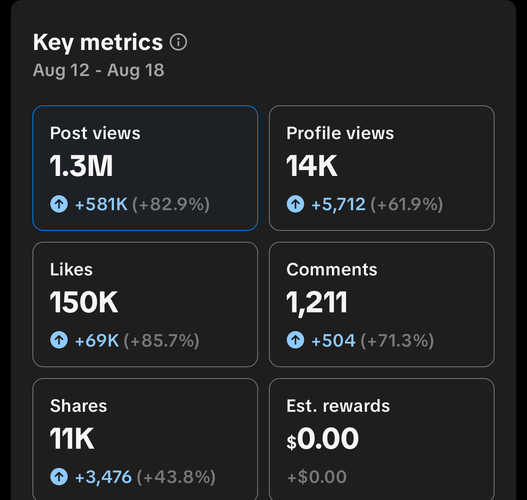Image resolution: width=527 pixels, height=500 pixels.
Task: Click the +581K change text
Action: coord(101,204)
